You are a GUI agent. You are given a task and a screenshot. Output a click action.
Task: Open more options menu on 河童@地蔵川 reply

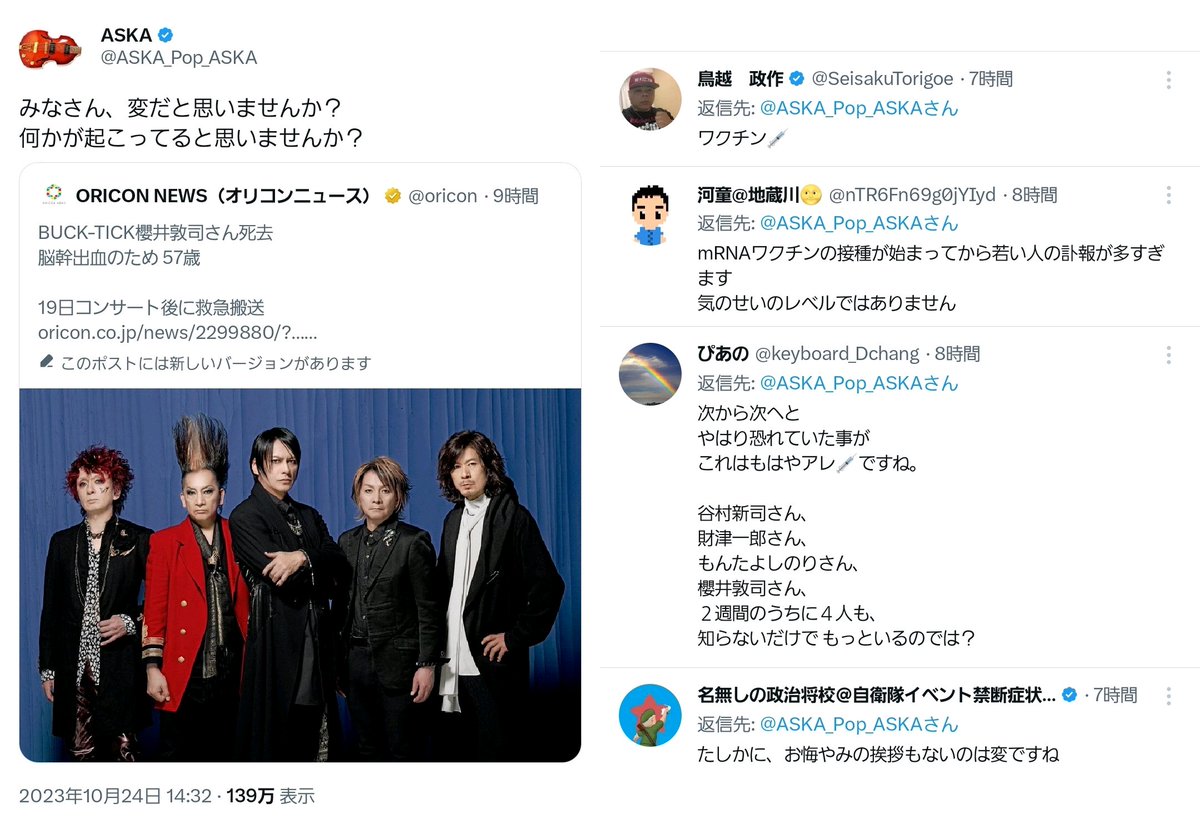[x=1169, y=195]
